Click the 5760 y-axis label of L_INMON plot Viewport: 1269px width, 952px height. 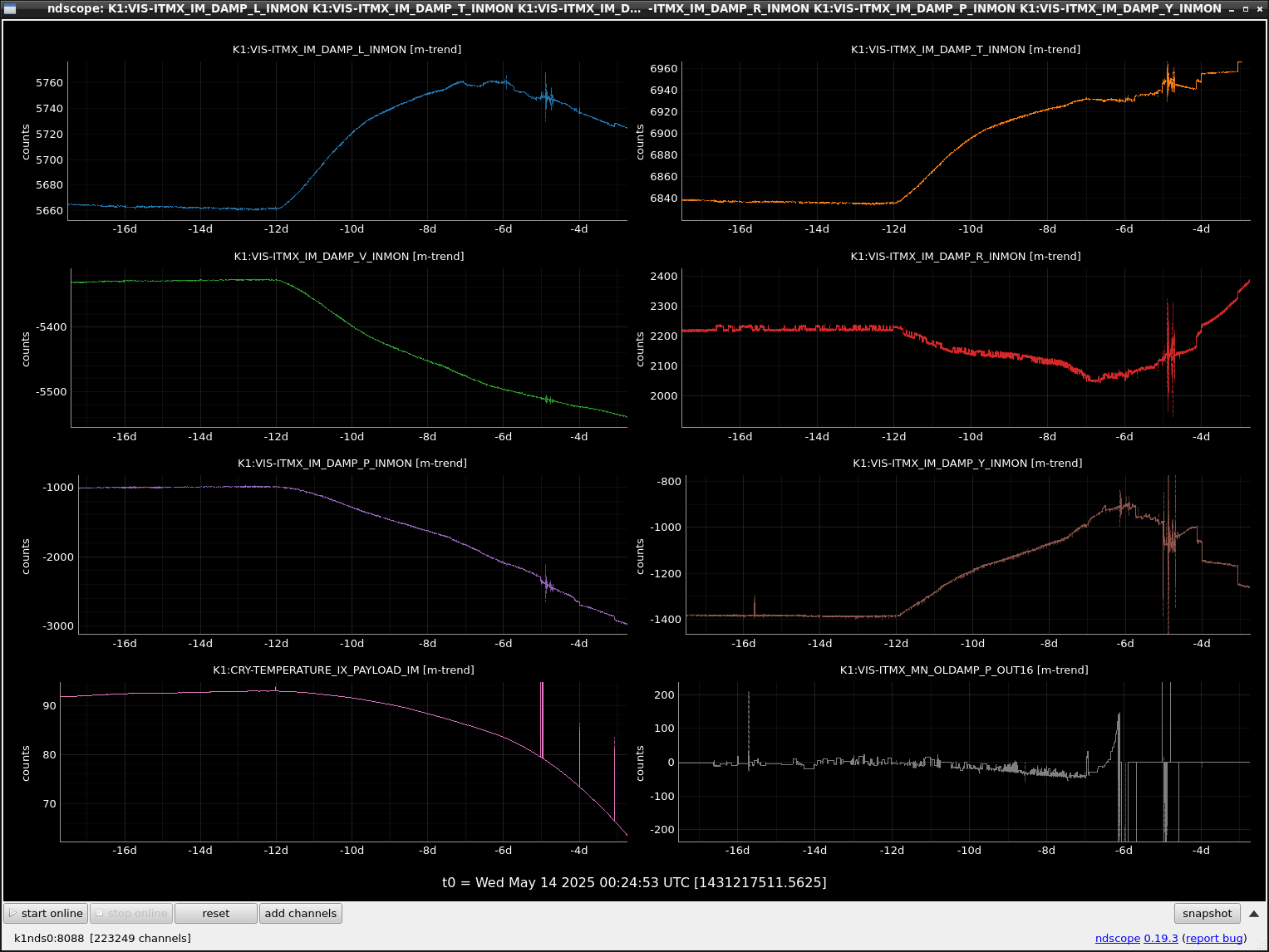49,82
